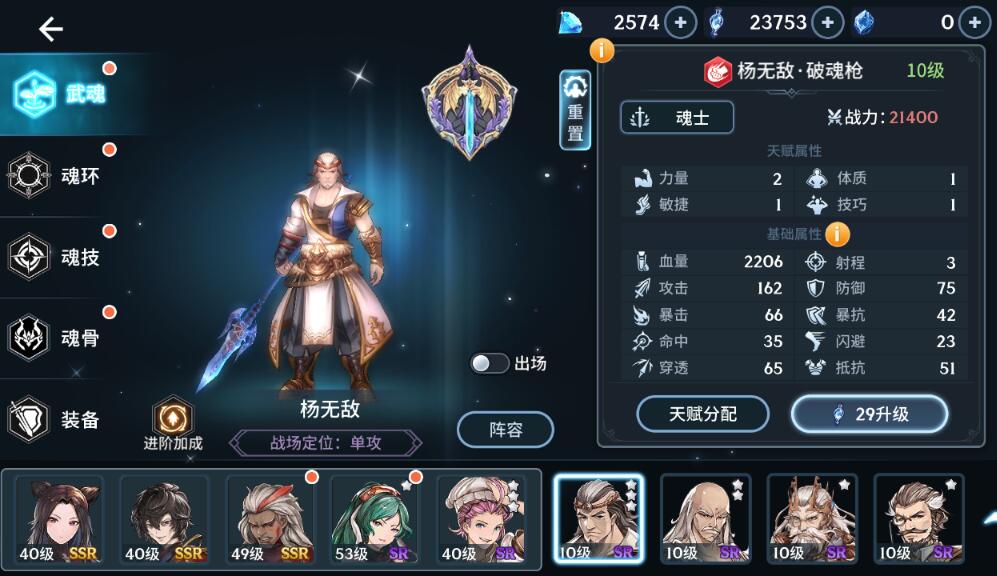
Task: Click the plus beside the 0 crystal count
Action: 974,23
